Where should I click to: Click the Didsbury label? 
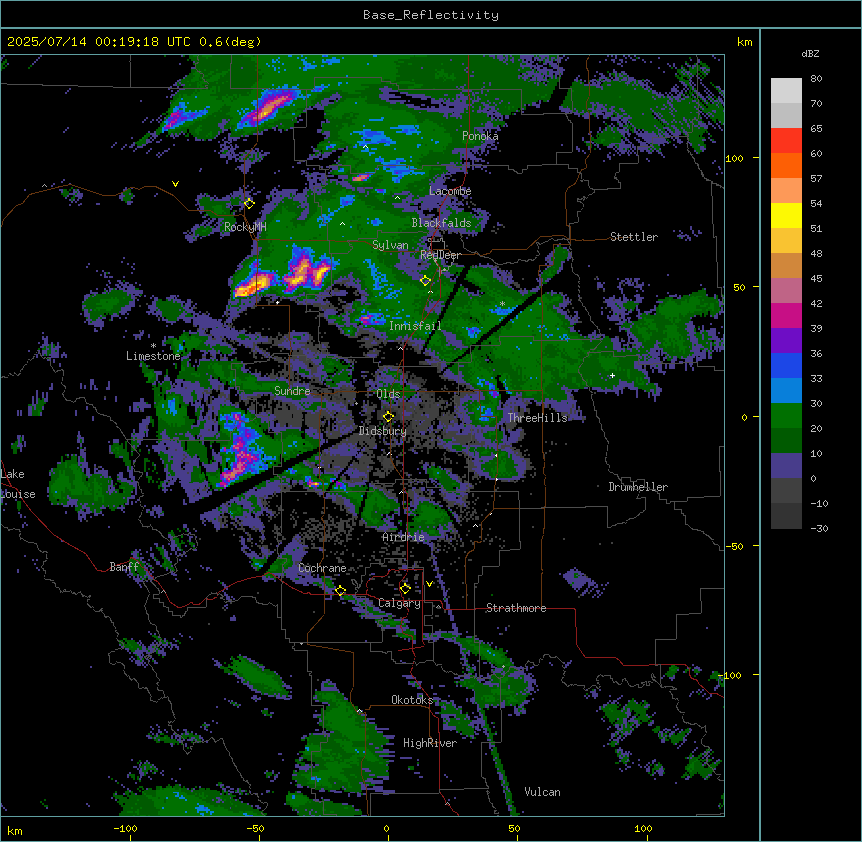[383, 431]
